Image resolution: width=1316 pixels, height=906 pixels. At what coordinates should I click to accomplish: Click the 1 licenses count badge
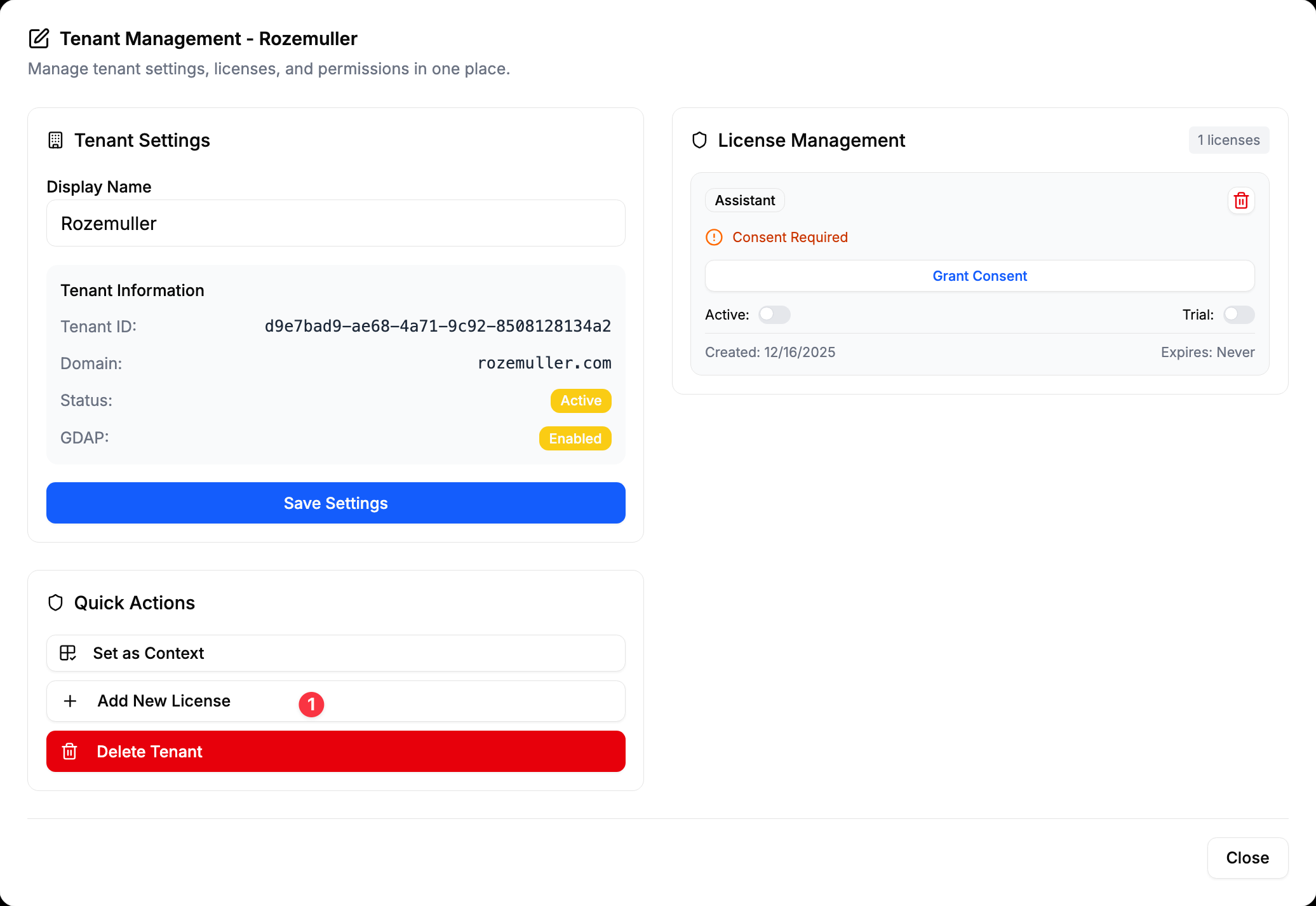point(1228,140)
